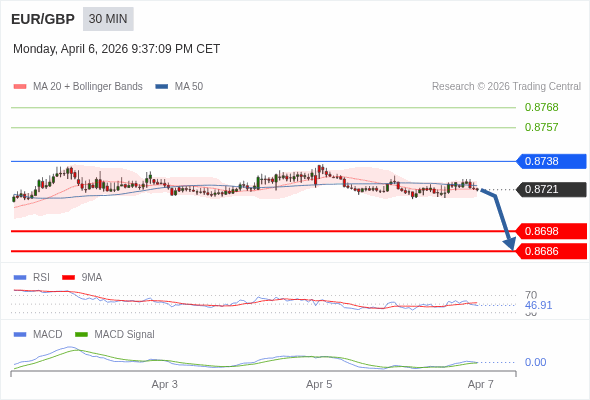Click the MA 50 legend label
Image resolution: width=590 pixels, height=400 pixels.
pos(189,87)
